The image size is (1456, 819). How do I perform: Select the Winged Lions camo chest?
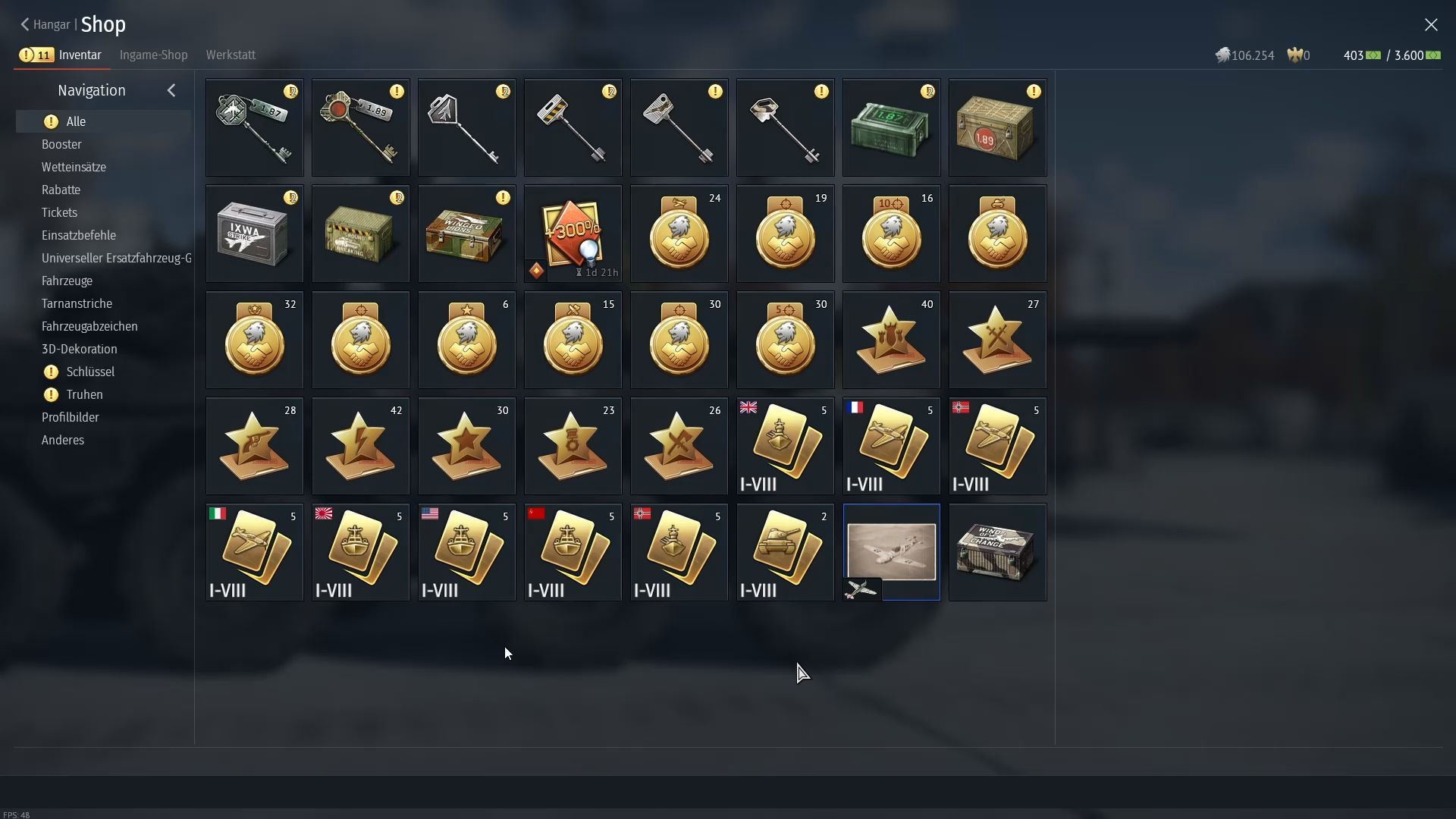click(466, 234)
